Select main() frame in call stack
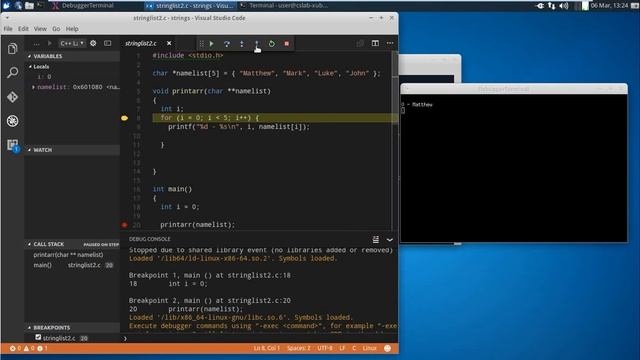Viewport: 640px width, 360px height. (72, 265)
